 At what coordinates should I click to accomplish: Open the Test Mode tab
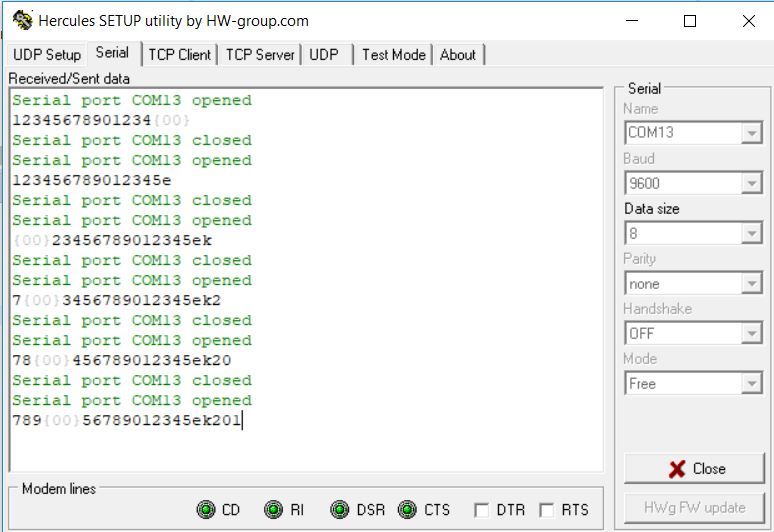[394, 54]
